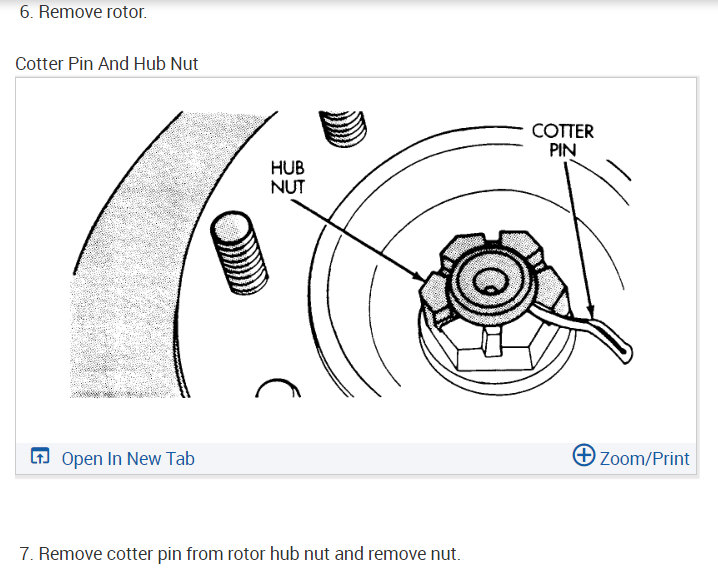Click the Open In New Tab icon

point(40,456)
